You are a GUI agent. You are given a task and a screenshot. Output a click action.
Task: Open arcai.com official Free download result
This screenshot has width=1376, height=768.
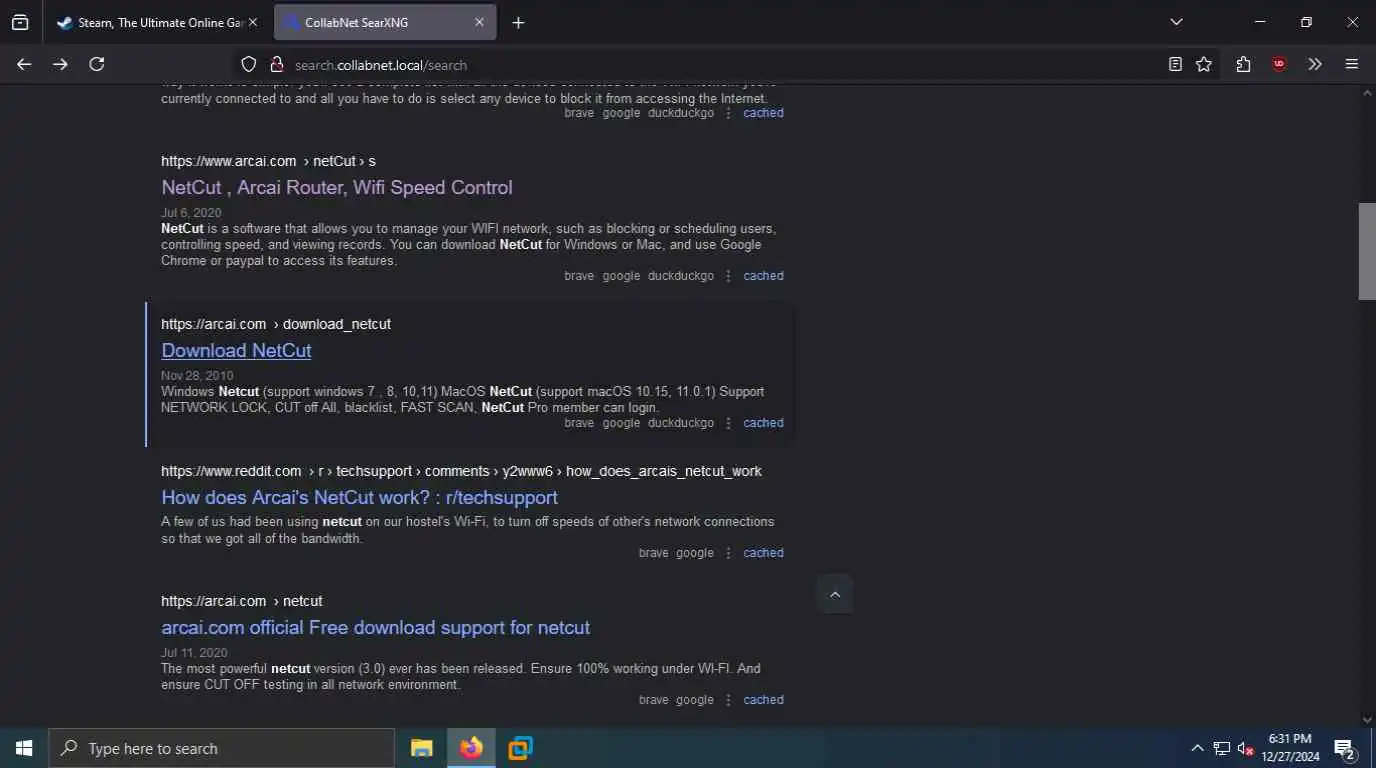376,627
